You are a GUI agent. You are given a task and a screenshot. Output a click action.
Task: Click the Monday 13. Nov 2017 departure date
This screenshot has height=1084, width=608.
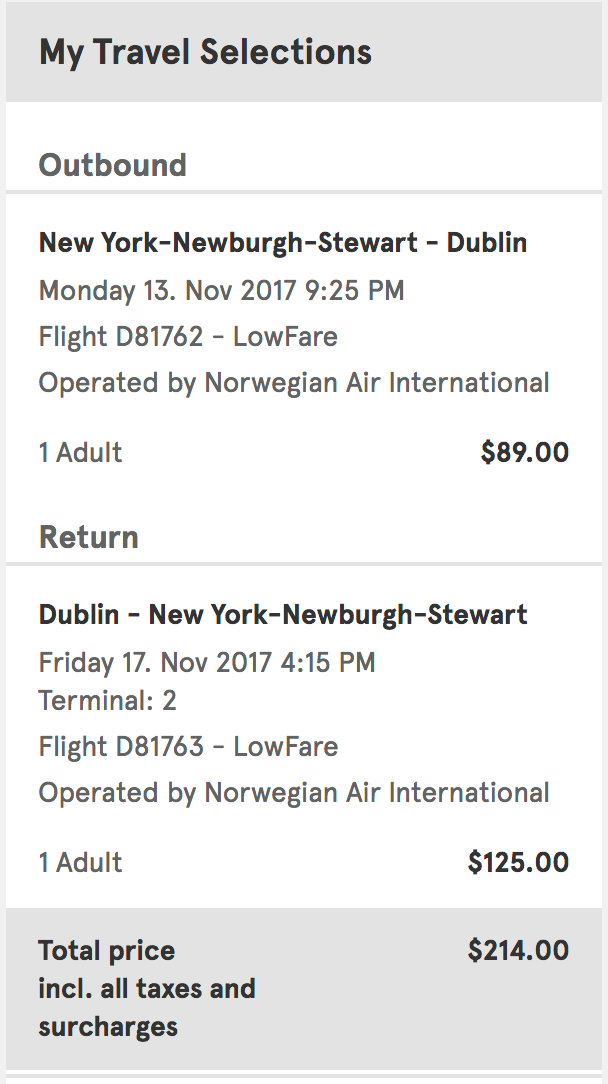tap(166, 291)
